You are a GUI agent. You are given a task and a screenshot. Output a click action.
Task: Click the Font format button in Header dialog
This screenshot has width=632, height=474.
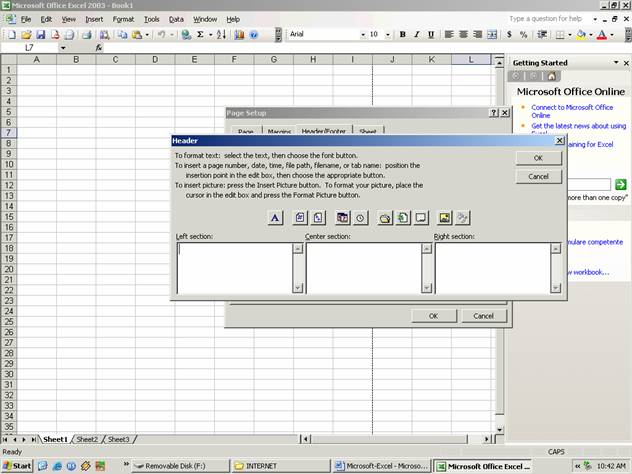[x=275, y=218]
